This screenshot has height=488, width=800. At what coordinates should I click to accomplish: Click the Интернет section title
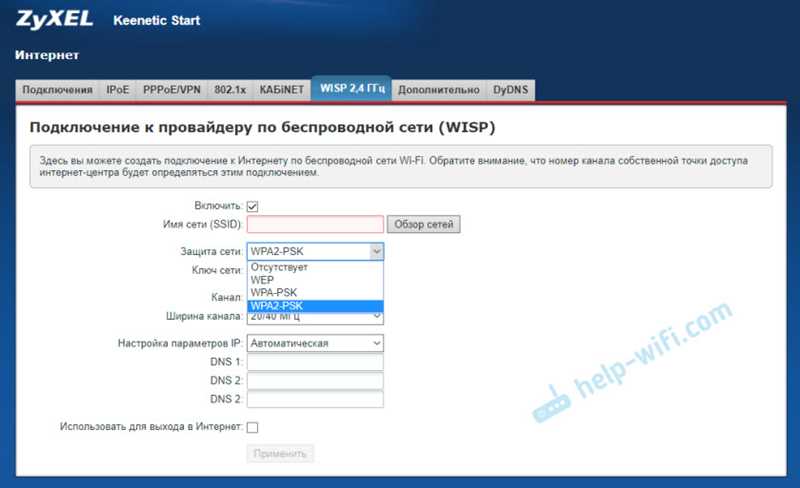(x=47, y=55)
